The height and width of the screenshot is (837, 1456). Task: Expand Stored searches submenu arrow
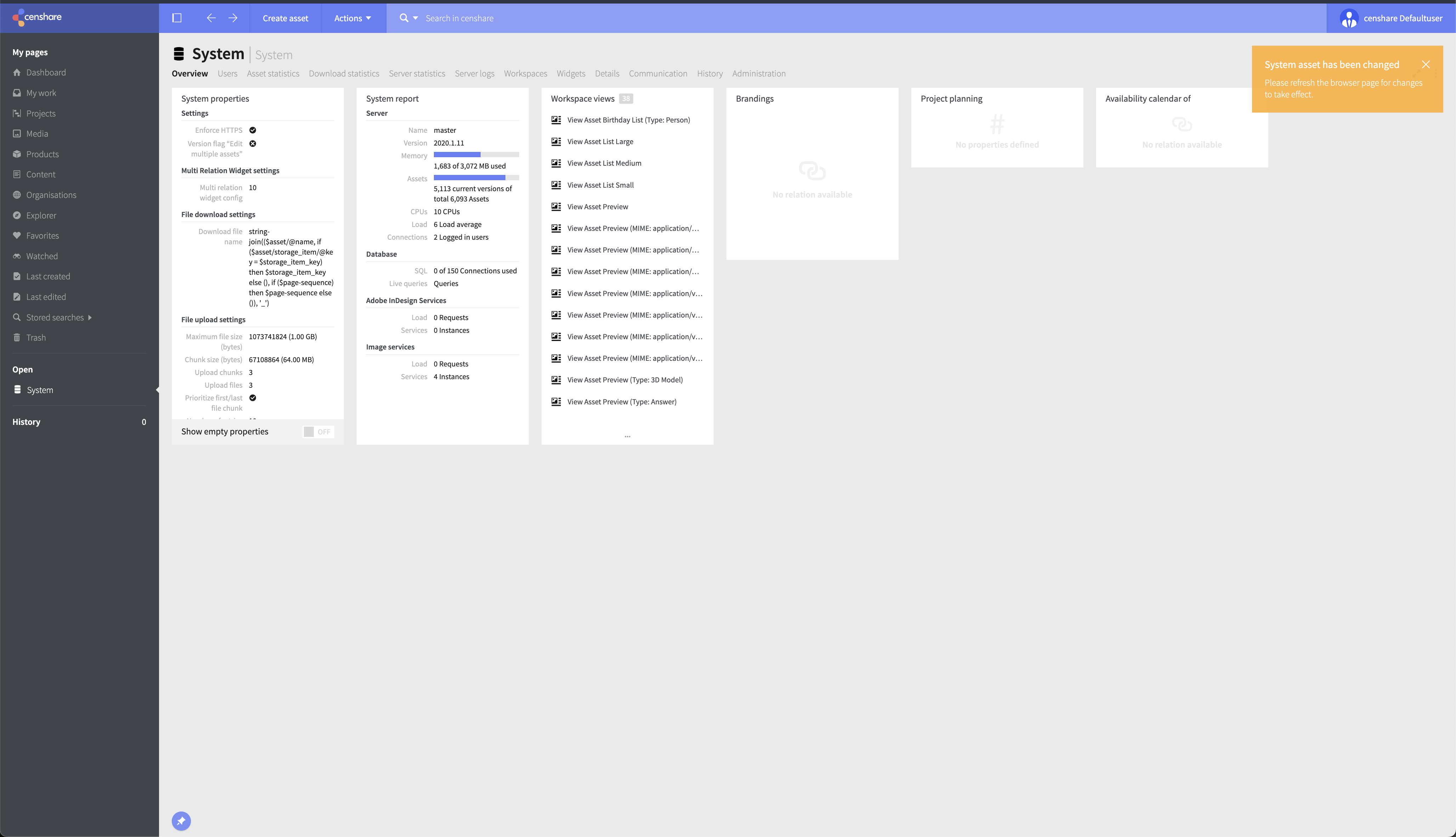click(x=90, y=317)
